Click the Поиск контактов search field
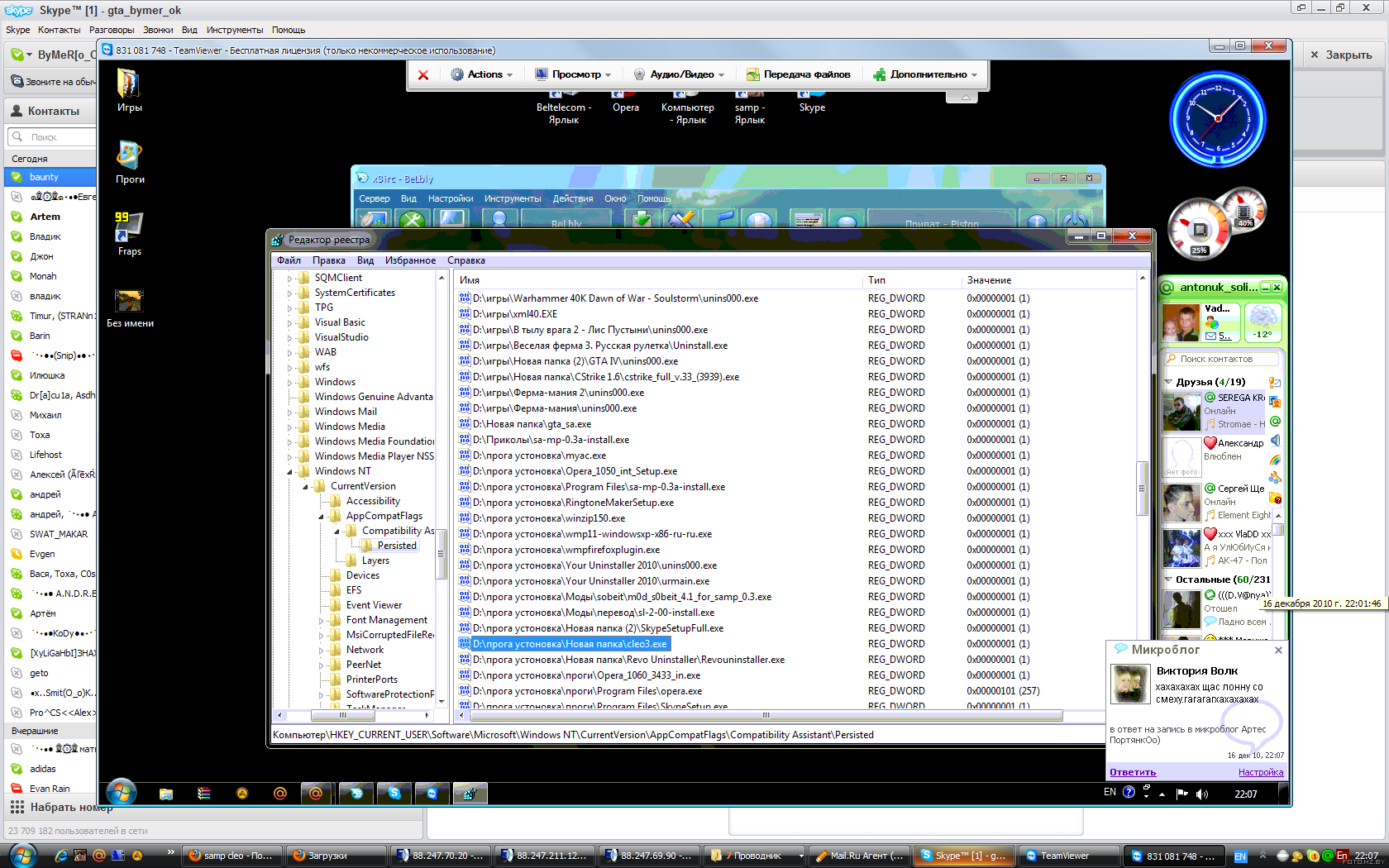This screenshot has height=868, width=1389. coord(1222,359)
